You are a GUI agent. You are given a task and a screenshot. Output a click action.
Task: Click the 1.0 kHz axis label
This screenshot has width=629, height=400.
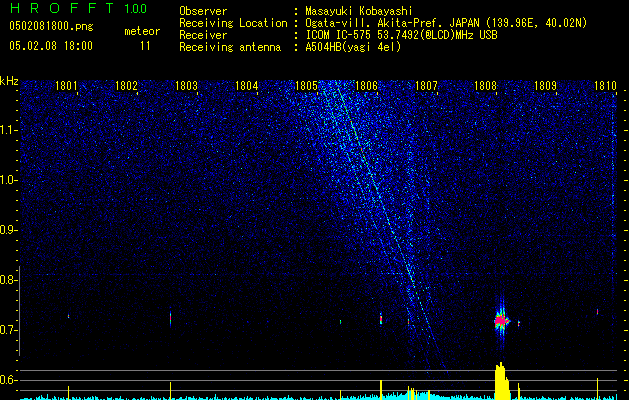(9, 180)
